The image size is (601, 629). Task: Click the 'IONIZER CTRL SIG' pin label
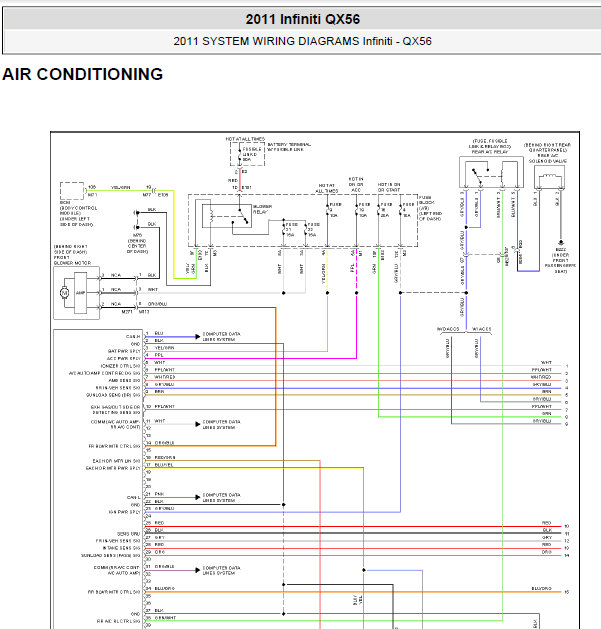coord(120,366)
